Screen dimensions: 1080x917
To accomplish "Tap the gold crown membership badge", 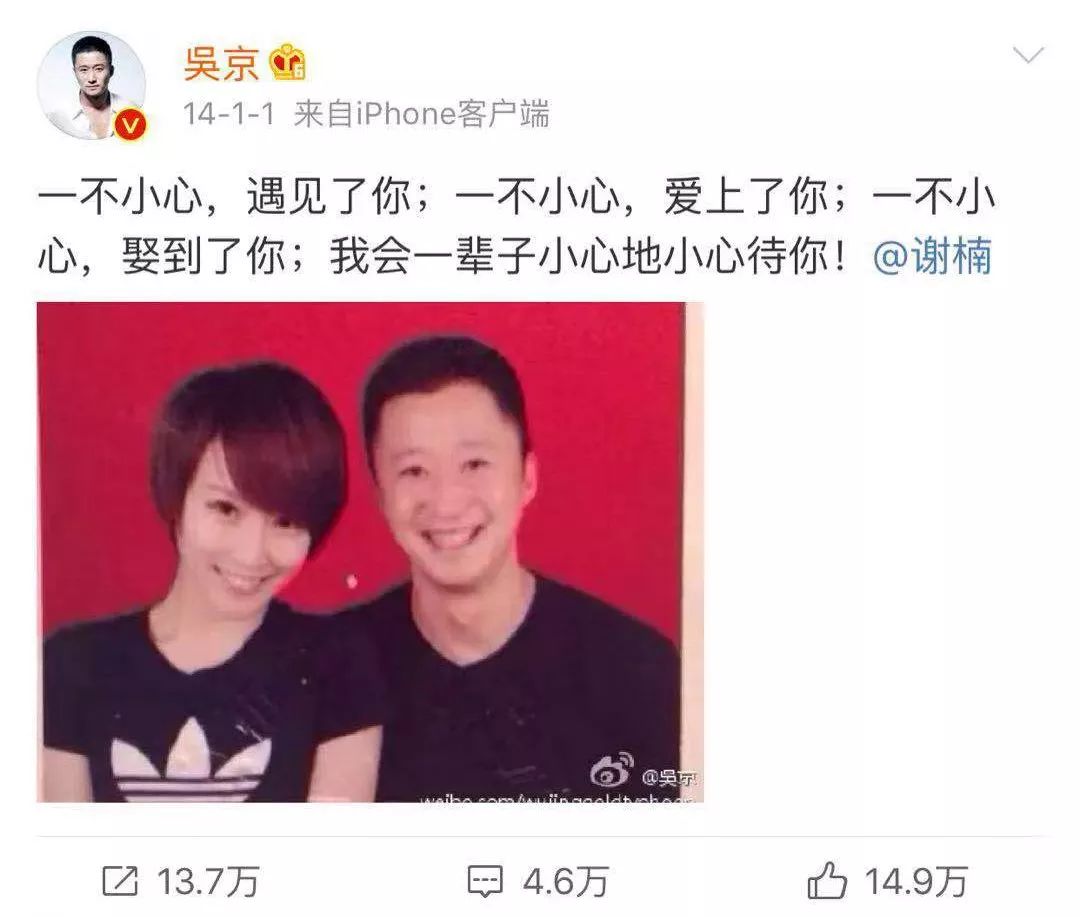I will (287, 63).
